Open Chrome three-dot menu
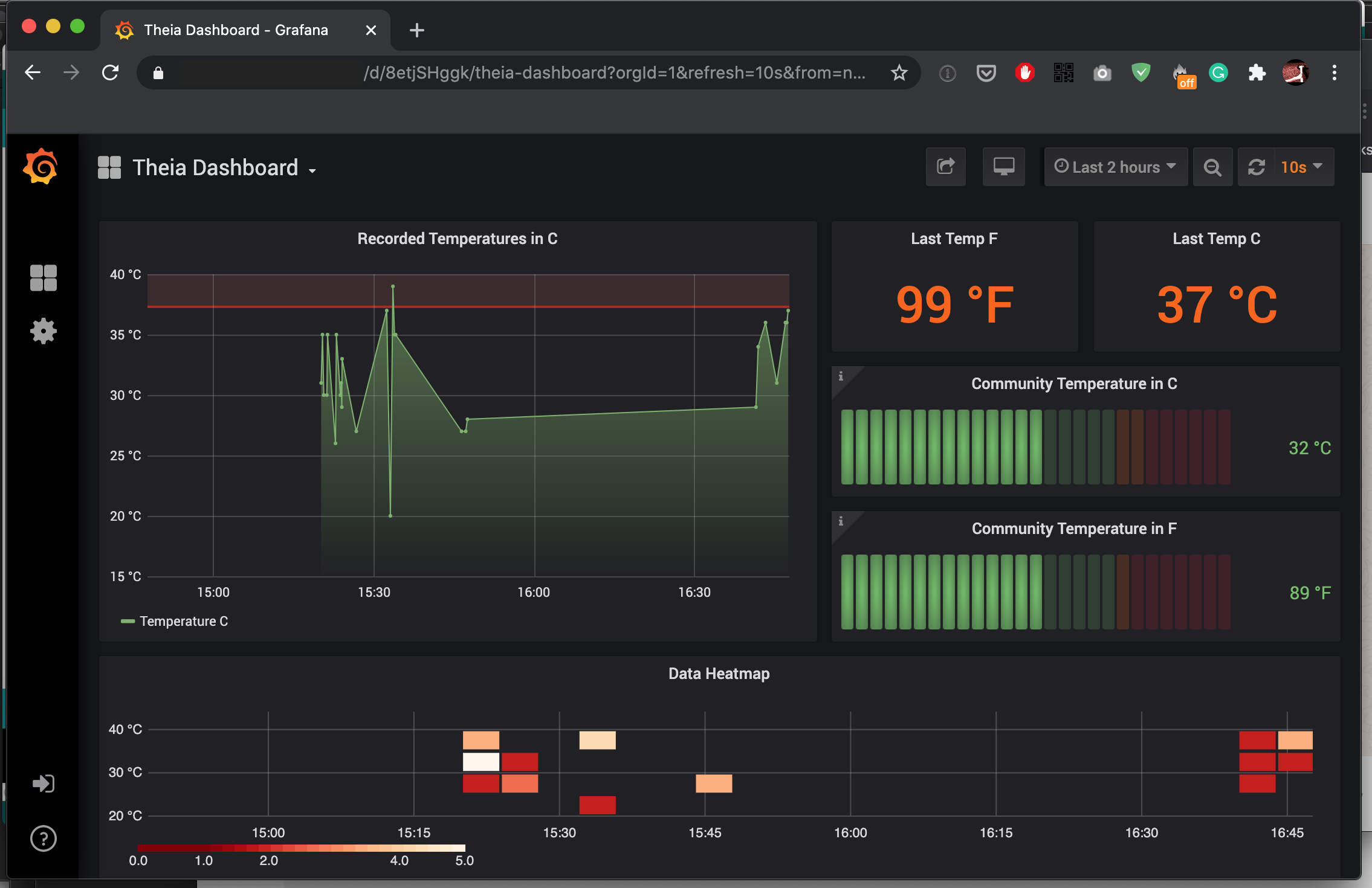This screenshot has height=888, width=1372. point(1335,73)
